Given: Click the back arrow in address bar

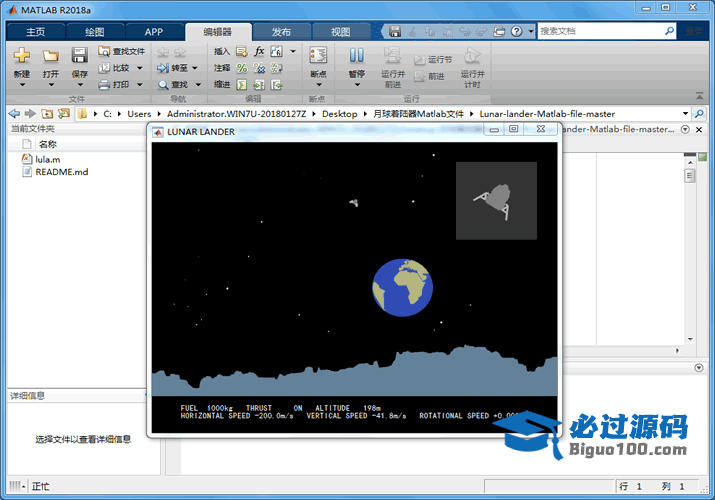Looking at the screenshot, I should (14, 113).
